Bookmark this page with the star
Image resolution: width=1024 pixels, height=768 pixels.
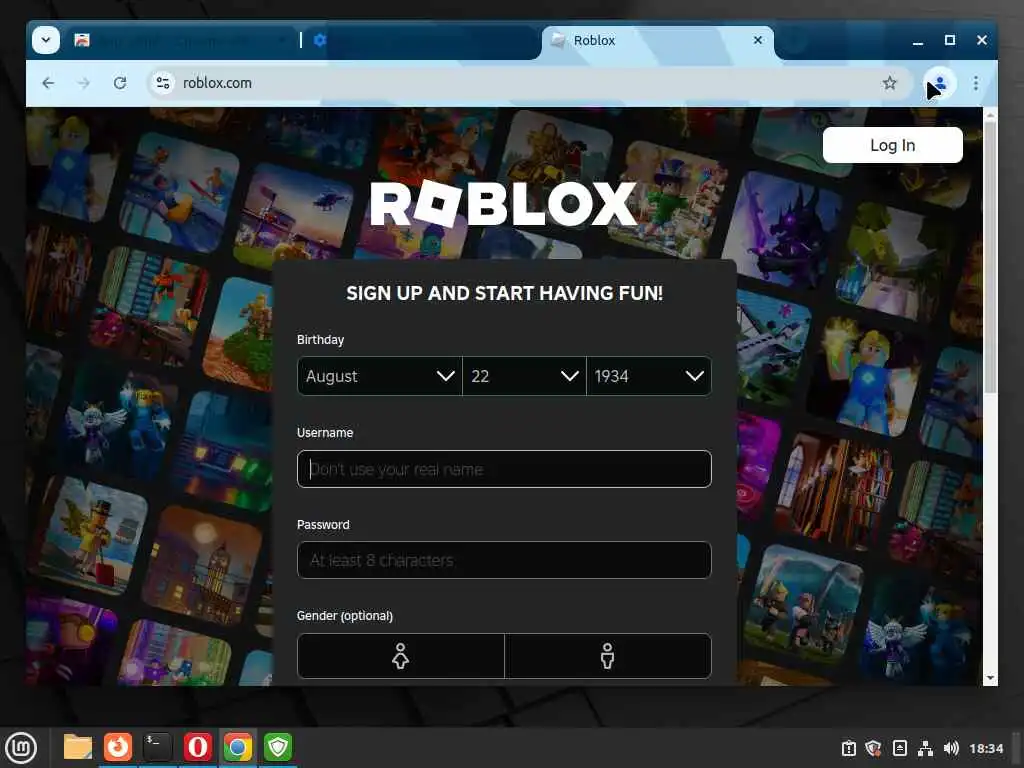[x=889, y=83]
